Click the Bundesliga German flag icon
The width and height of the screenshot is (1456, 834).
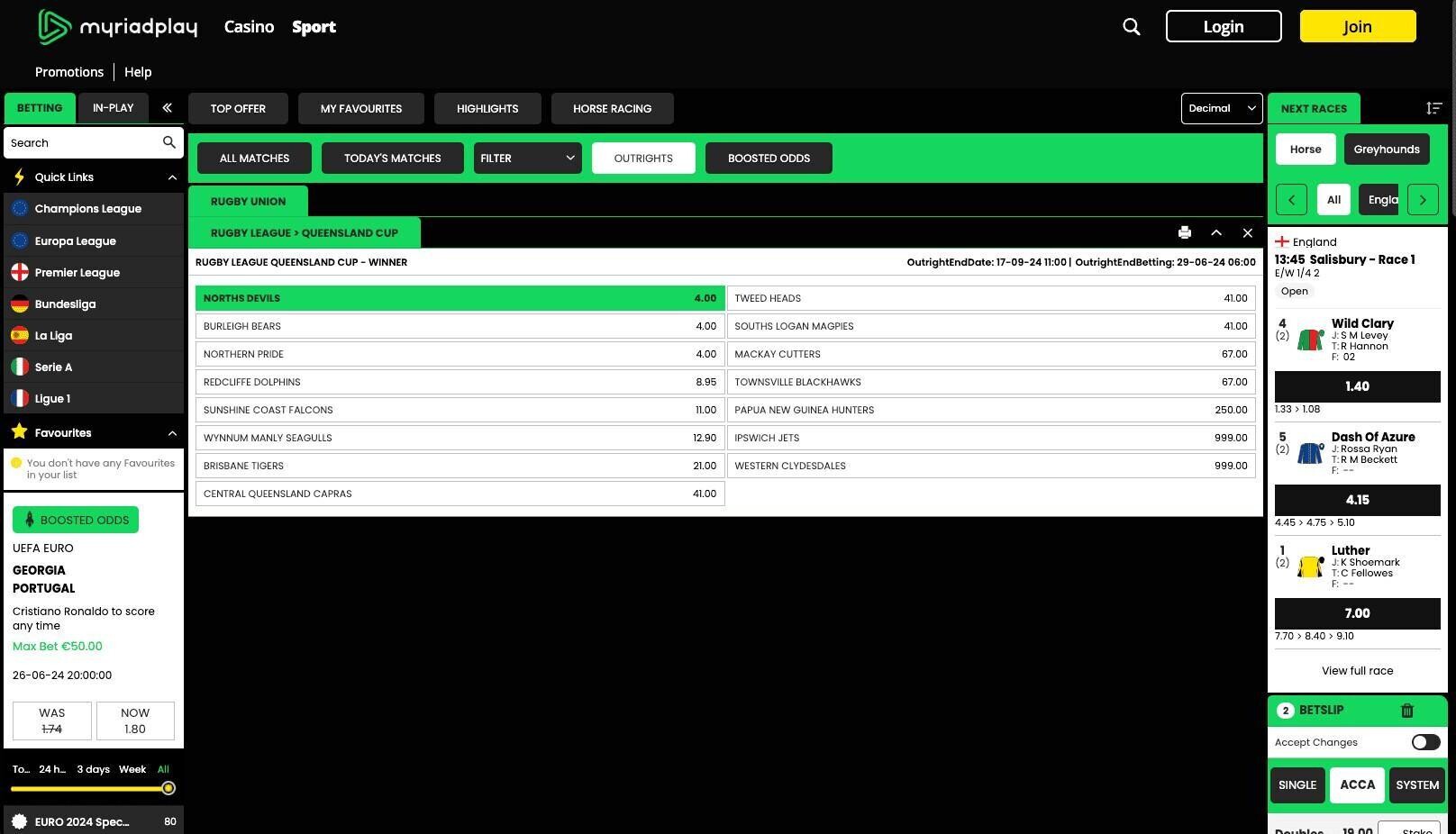pos(20,304)
